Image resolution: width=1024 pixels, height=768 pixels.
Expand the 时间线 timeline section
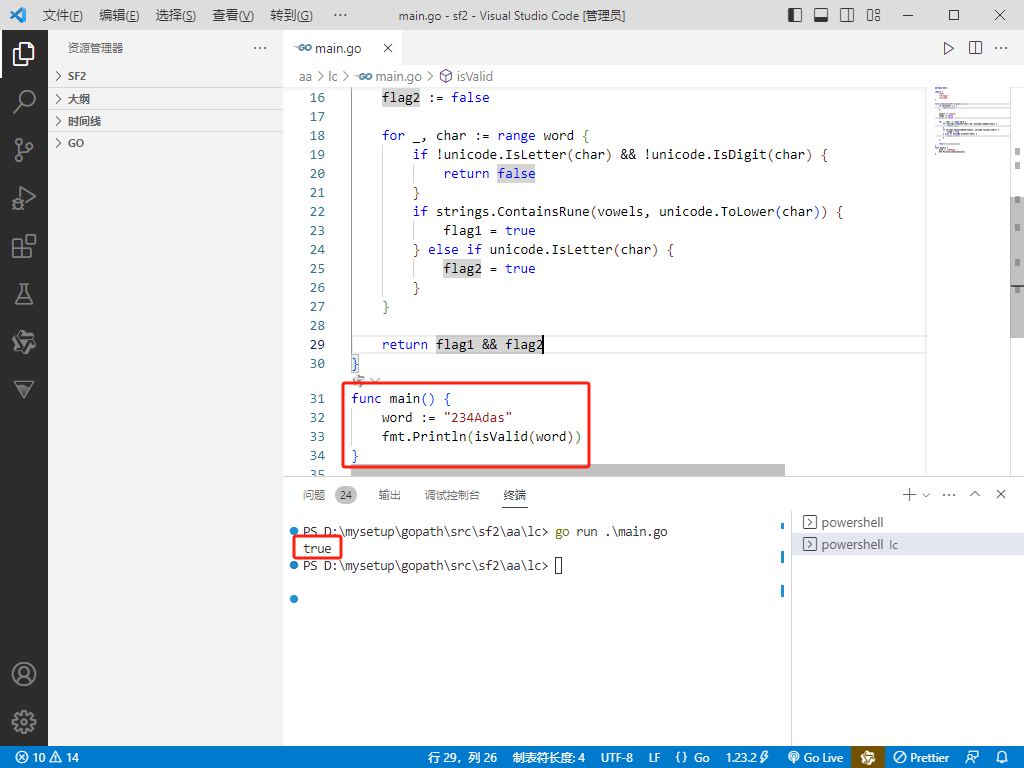(x=165, y=121)
